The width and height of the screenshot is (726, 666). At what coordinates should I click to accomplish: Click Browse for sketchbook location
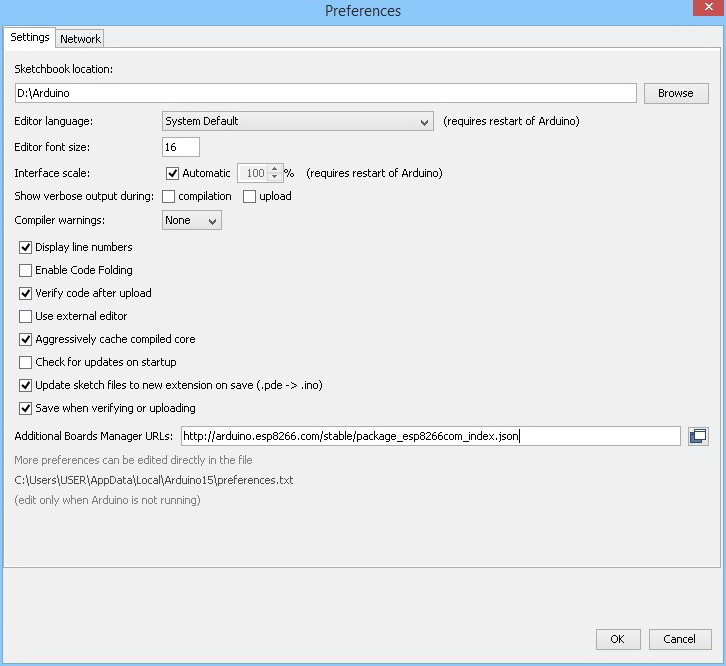tap(675, 93)
